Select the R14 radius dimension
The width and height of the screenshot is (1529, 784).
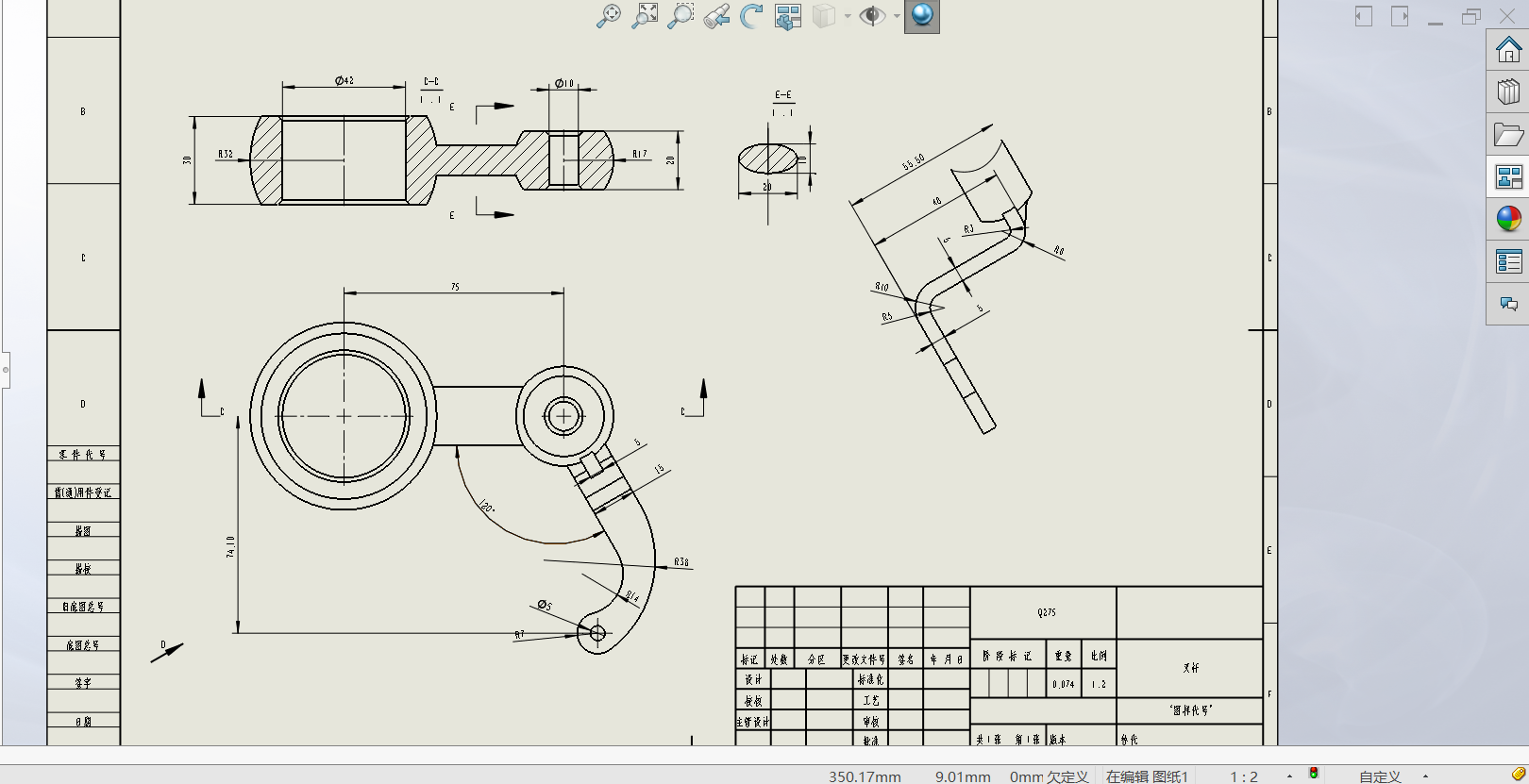pyautogui.click(x=632, y=595)
